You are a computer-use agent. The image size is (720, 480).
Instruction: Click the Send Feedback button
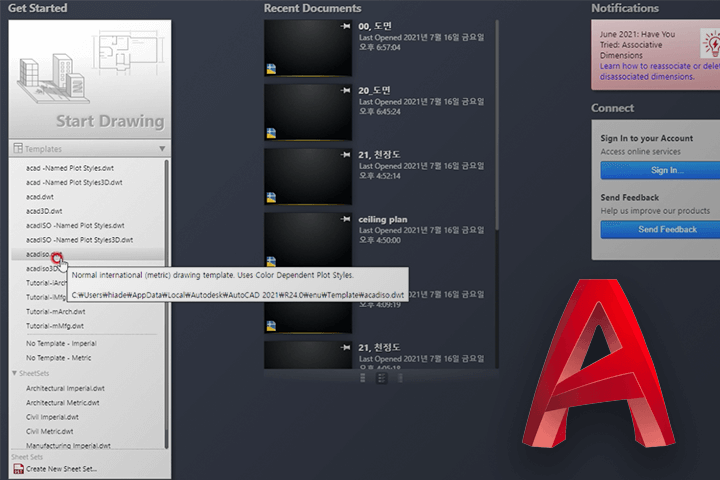click(660, 229)
